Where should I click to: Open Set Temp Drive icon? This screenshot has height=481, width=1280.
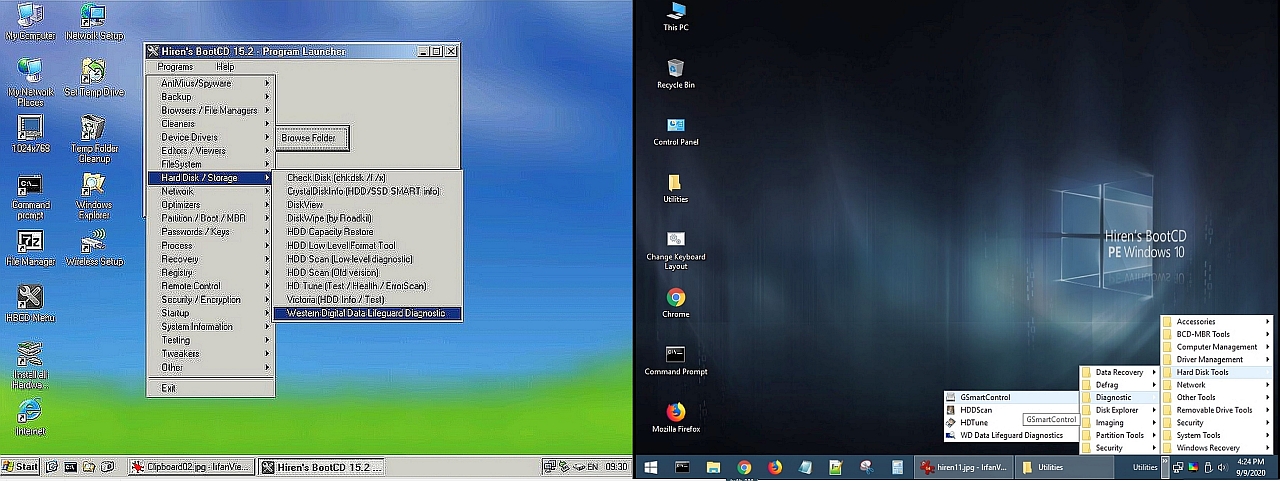[94, 78]
